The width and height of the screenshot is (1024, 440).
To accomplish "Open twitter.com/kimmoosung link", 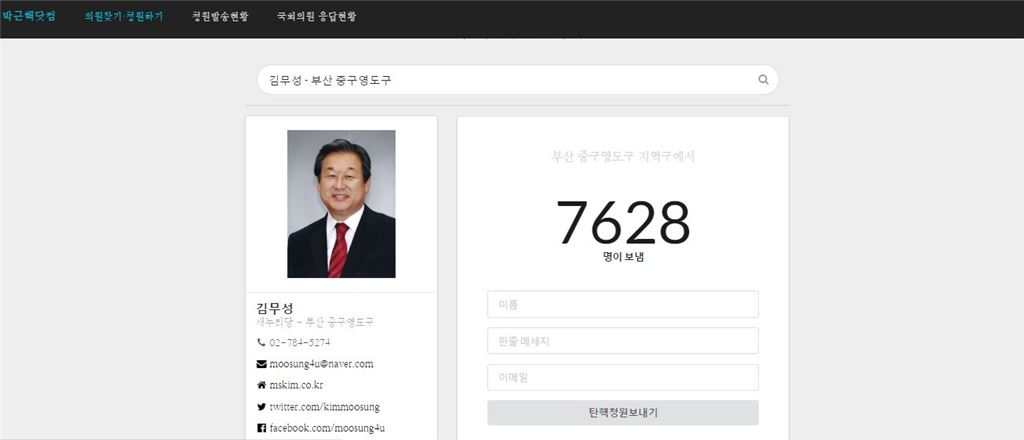I will 324,407.
